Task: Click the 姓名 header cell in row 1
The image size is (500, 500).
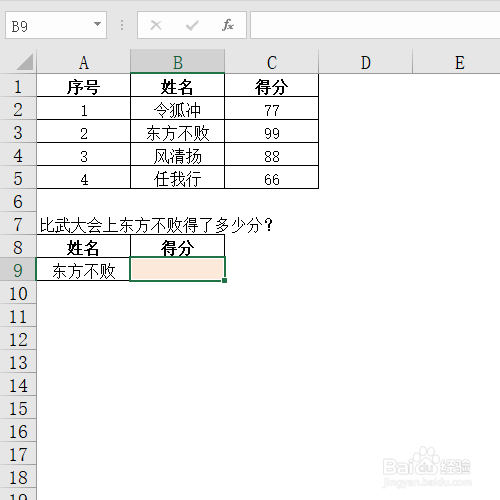Action: [x=177, y=86]
